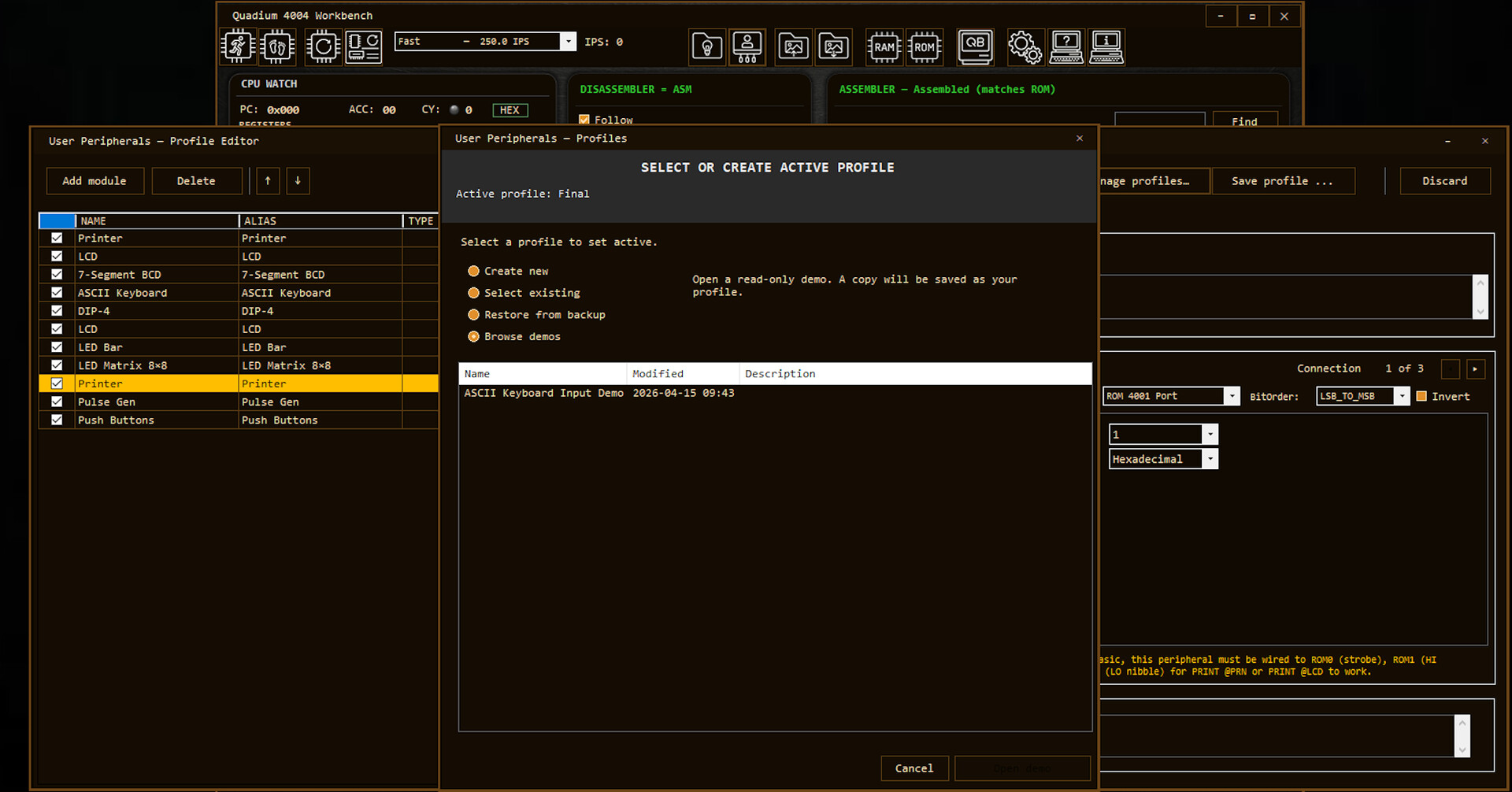Click the Add module button
This screenshot has height=792, width=1512.
[x=94, y=181]
